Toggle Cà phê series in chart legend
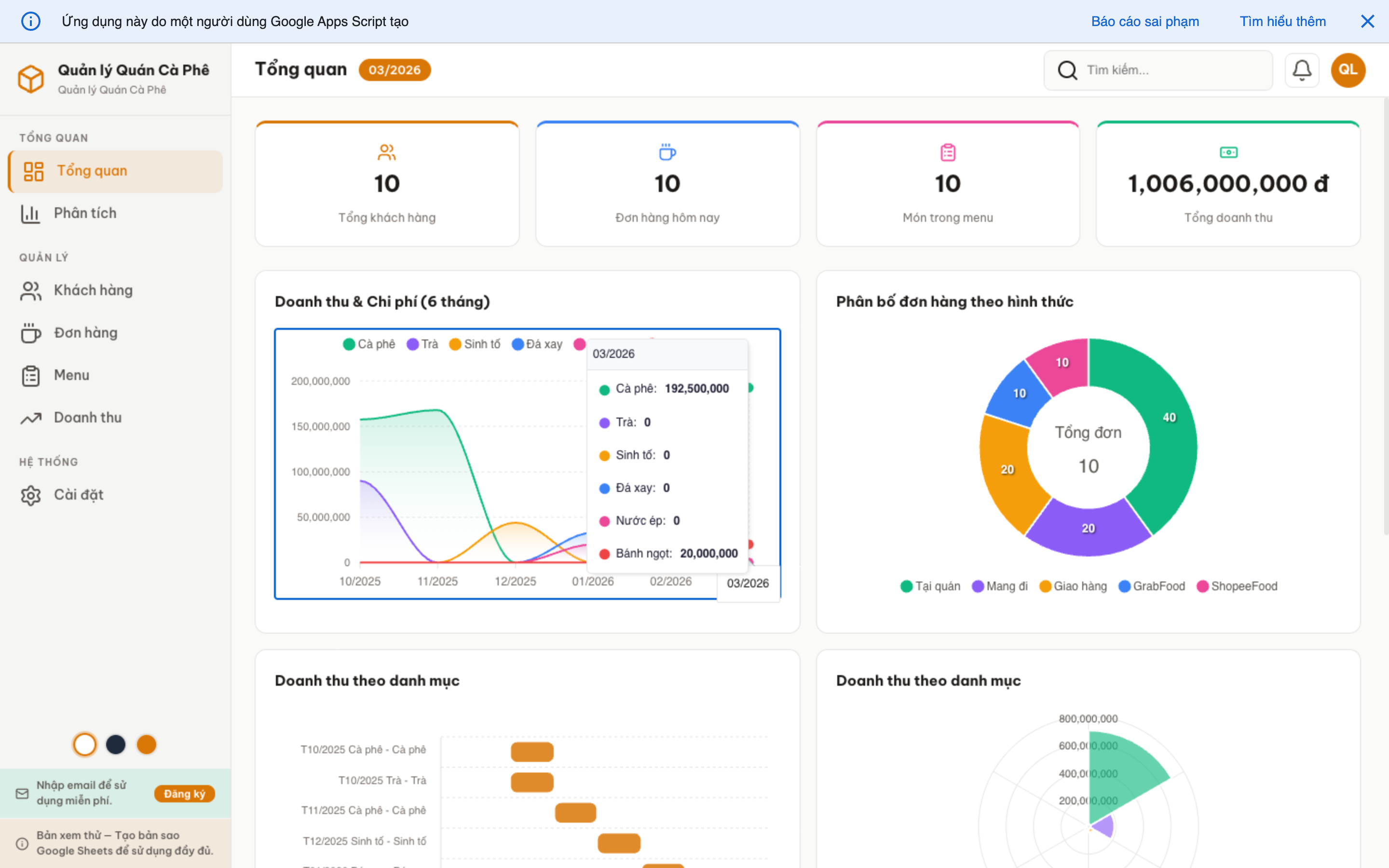The width and height of the screenshot is (1389, 868). click(369, 344)
